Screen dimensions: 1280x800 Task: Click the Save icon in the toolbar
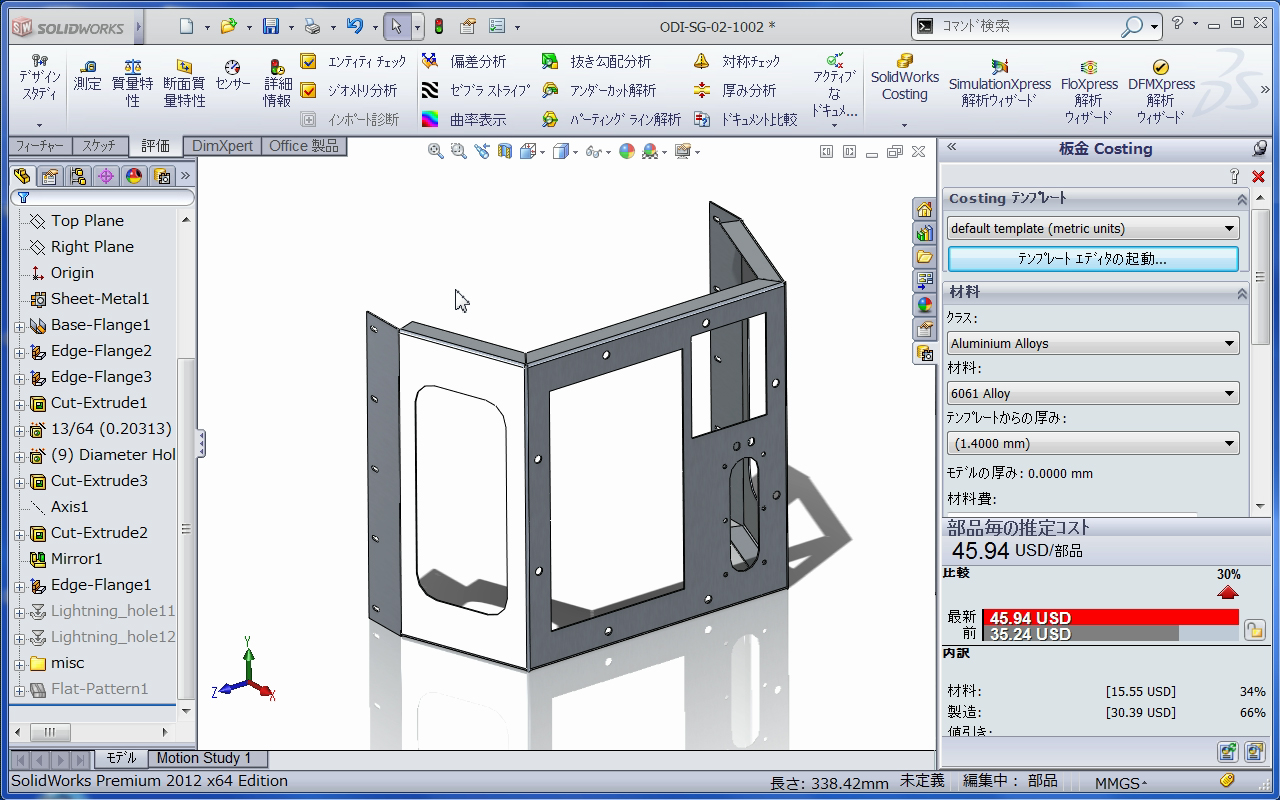click(270, 26)
